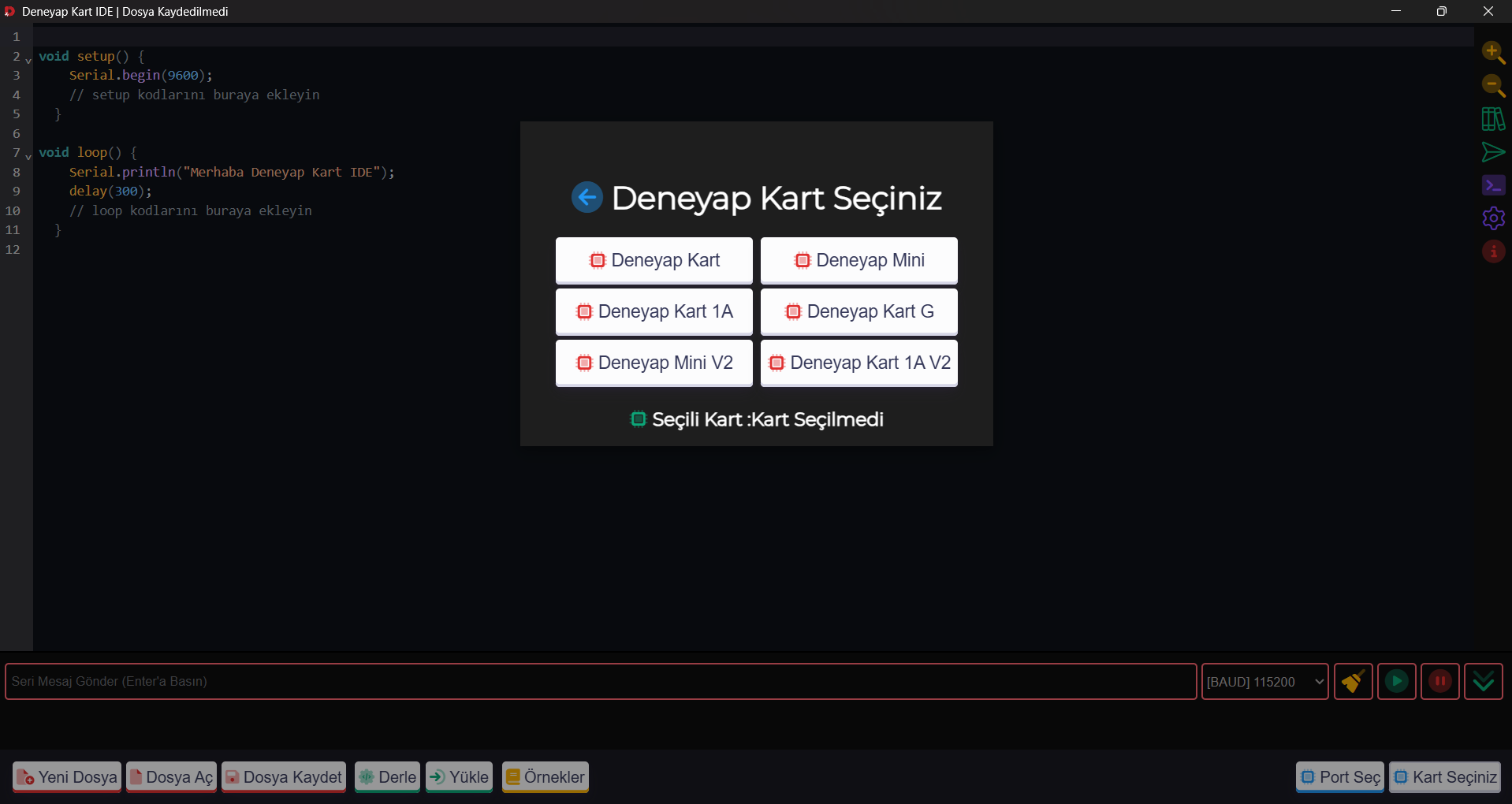Pause serial monitor with red pause button
The image size is (1512, 804).
point(1439,681)
